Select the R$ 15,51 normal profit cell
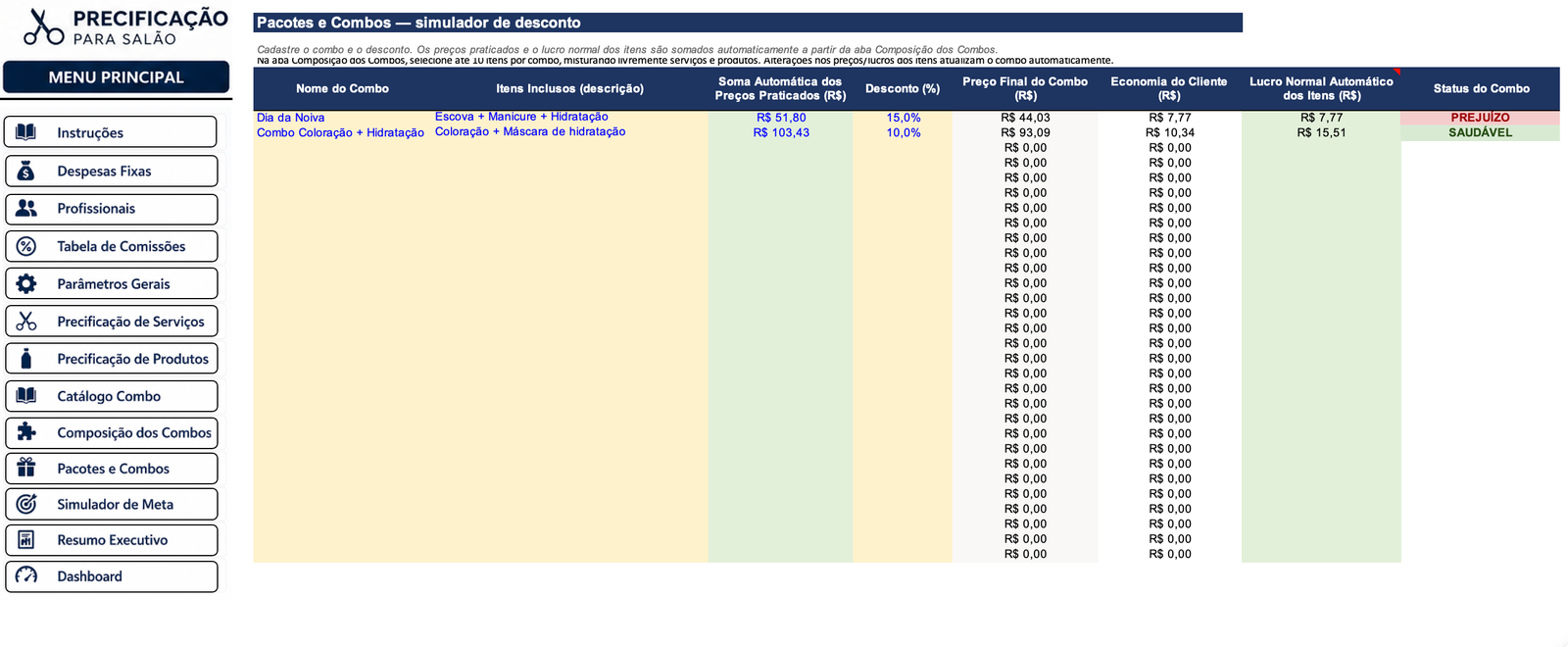The image size is (1568, 647). 1321,132
